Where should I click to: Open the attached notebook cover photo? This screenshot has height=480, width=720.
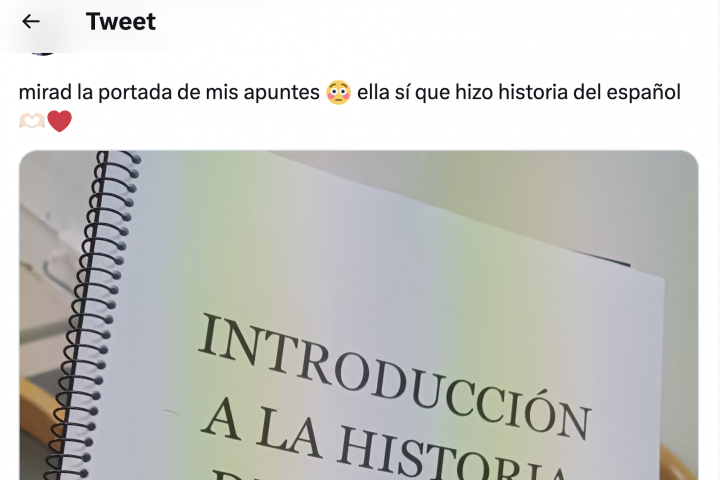click(x=359, y=315)
